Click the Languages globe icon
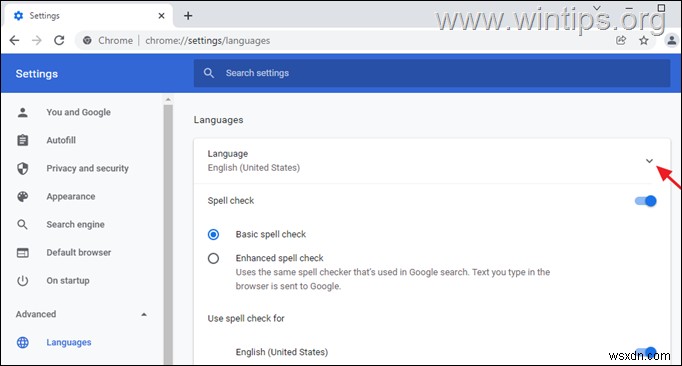Viewport: 682px width, 366px height. click(23, 342)
